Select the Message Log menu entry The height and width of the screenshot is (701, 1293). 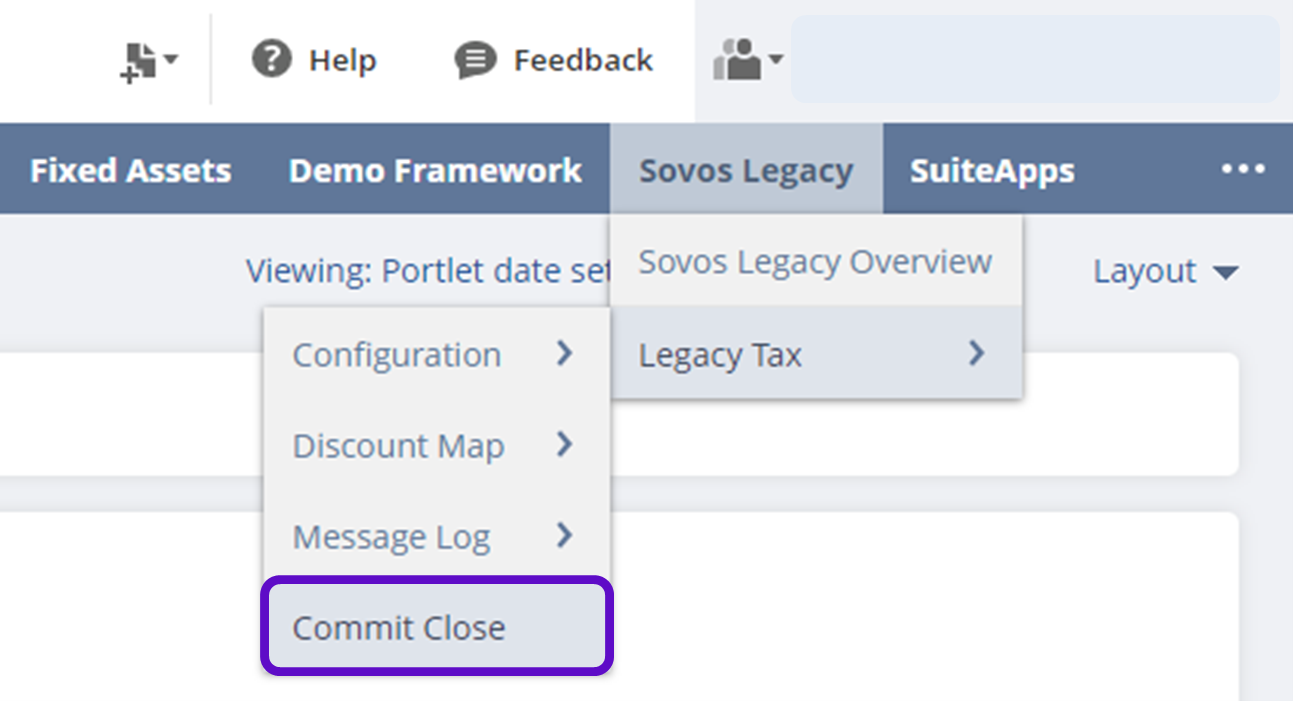[391, 537]
